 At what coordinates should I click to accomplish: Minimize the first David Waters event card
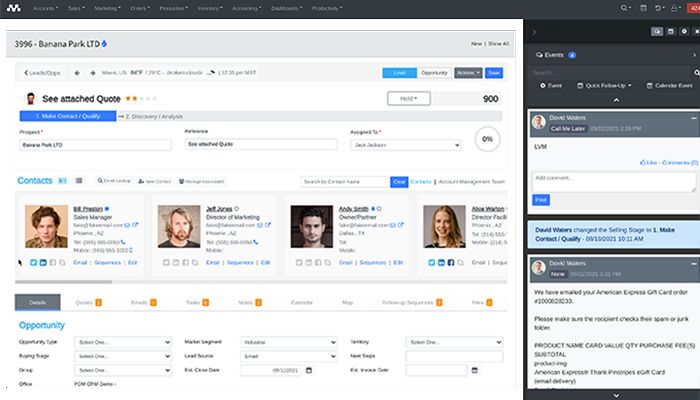pyautogui.click(x=694, y=118)
